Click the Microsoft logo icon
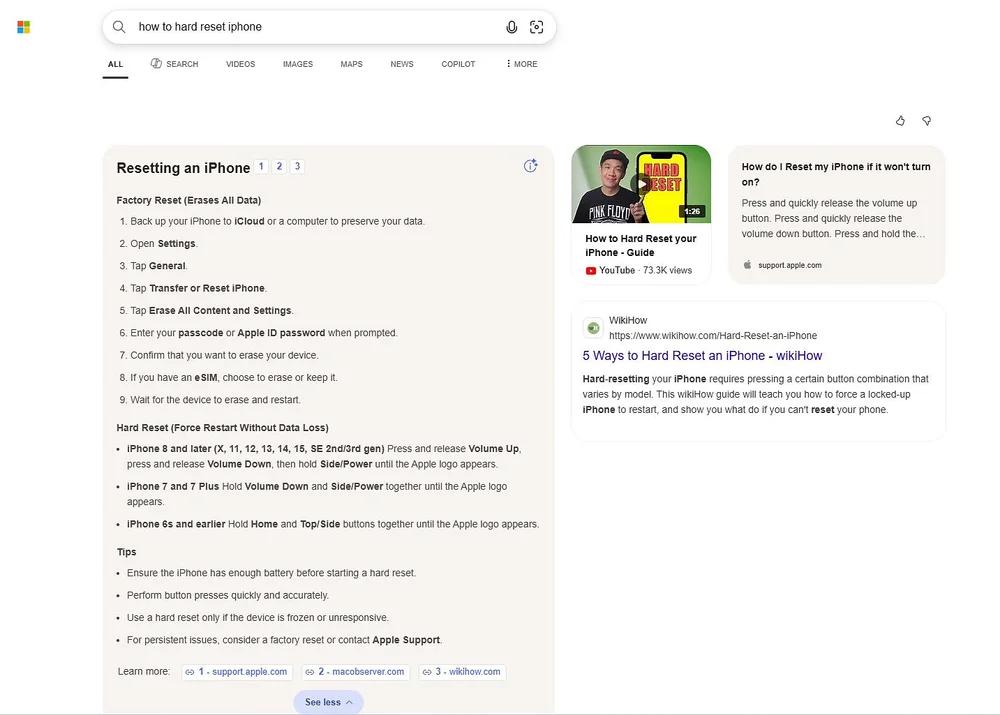 tap(24, 27)
